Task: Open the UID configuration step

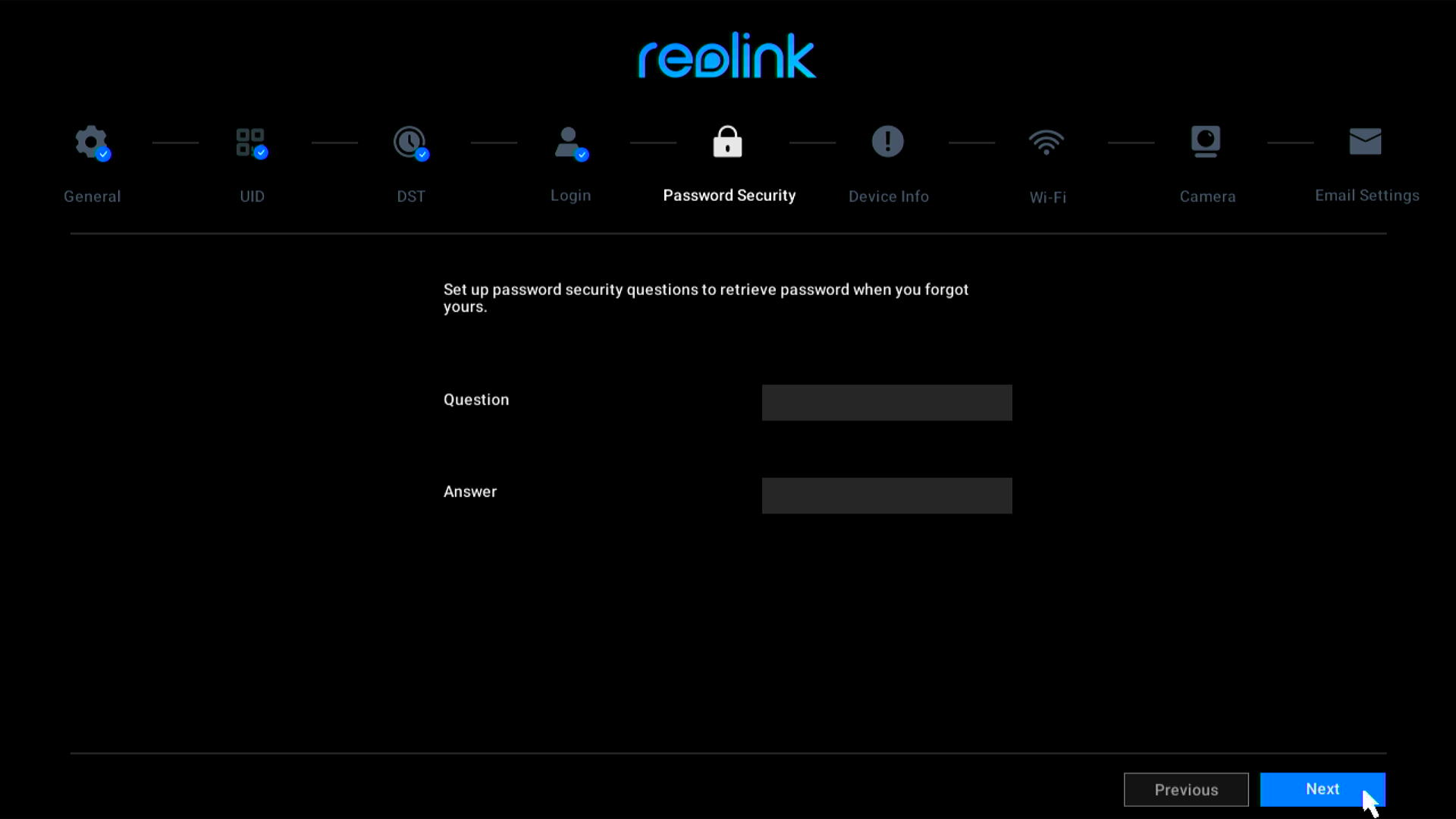Action: pos(252,164)
